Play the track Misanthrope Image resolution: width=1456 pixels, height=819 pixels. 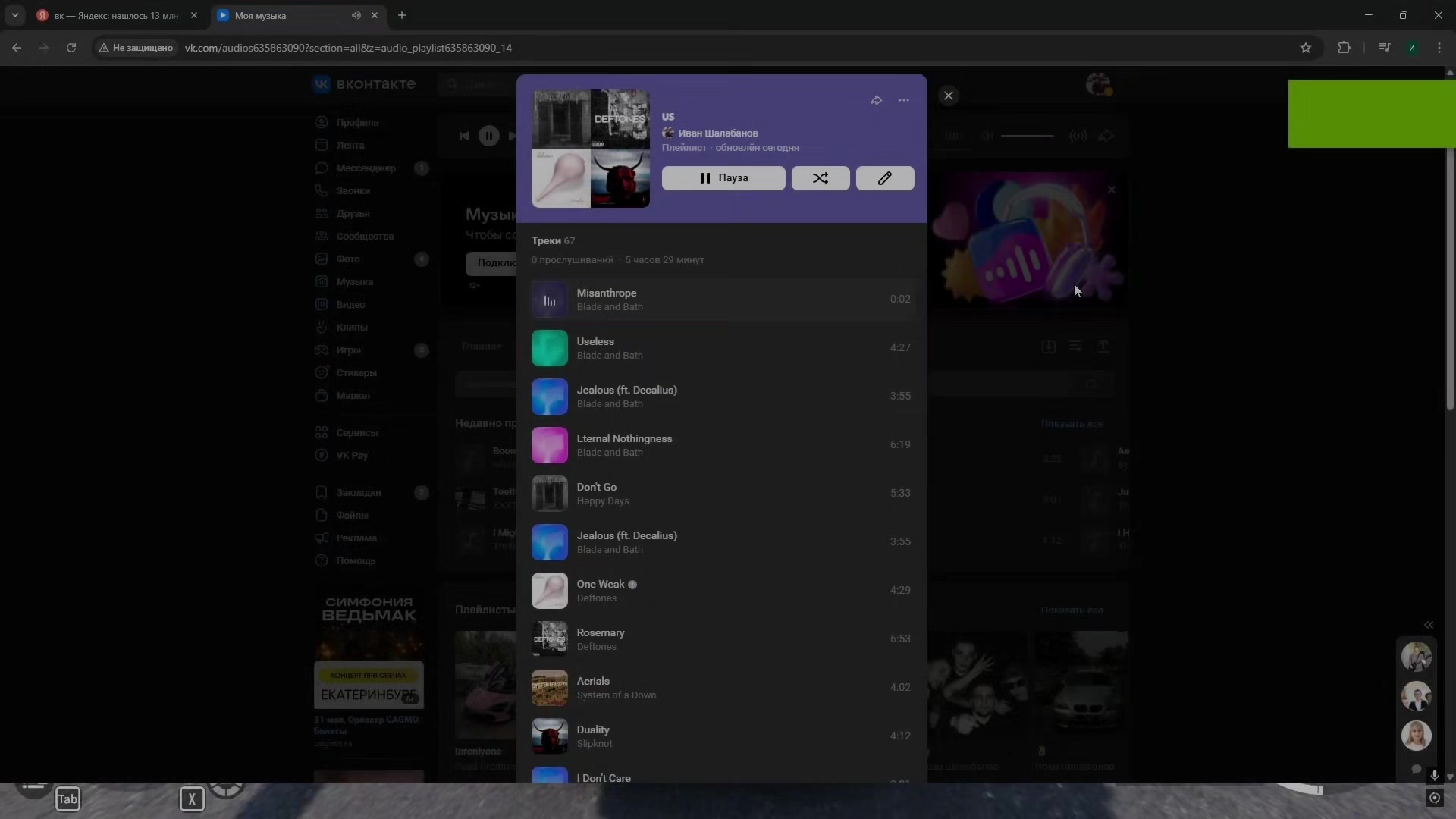tap(723, 300)
